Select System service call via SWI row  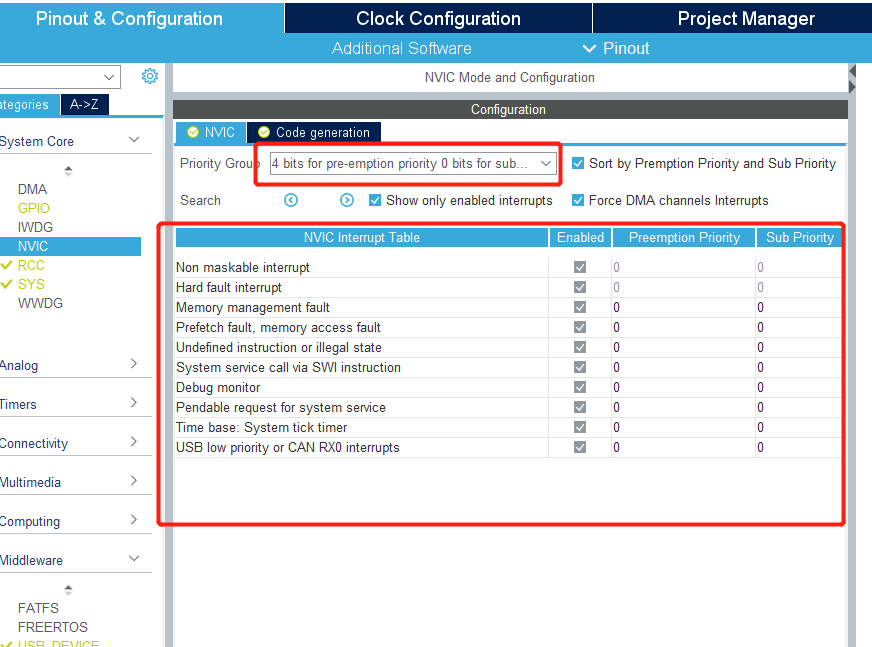pyautogui.click(x=508, y=367)
